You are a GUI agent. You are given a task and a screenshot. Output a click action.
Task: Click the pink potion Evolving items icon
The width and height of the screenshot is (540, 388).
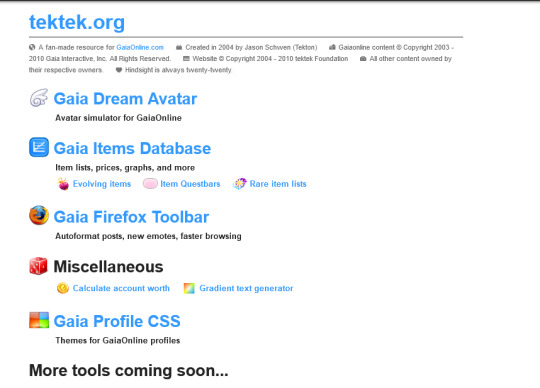pos(63,183)
